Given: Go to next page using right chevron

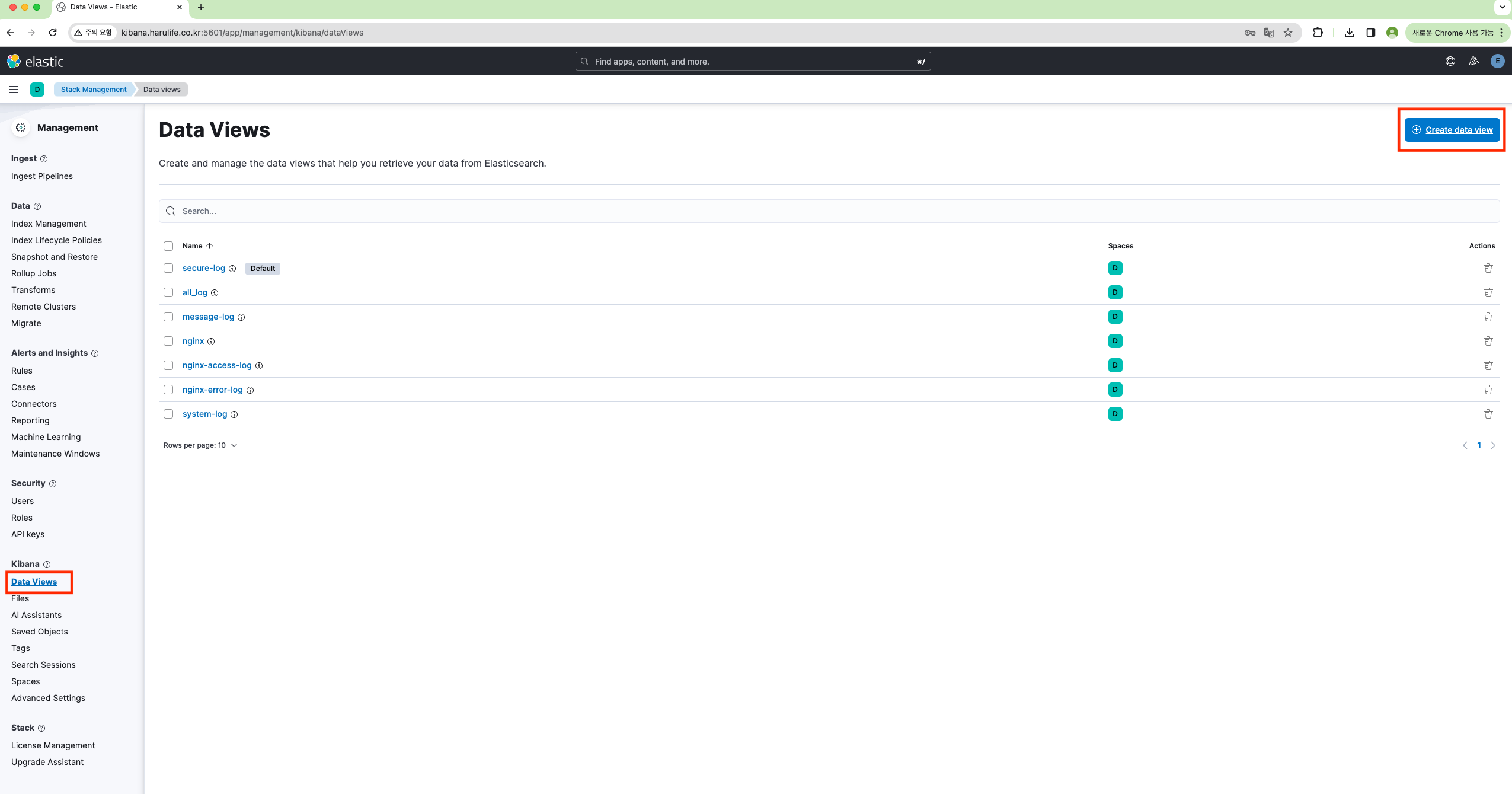Looking at the screenshot, I should (x=1492, y=445).
